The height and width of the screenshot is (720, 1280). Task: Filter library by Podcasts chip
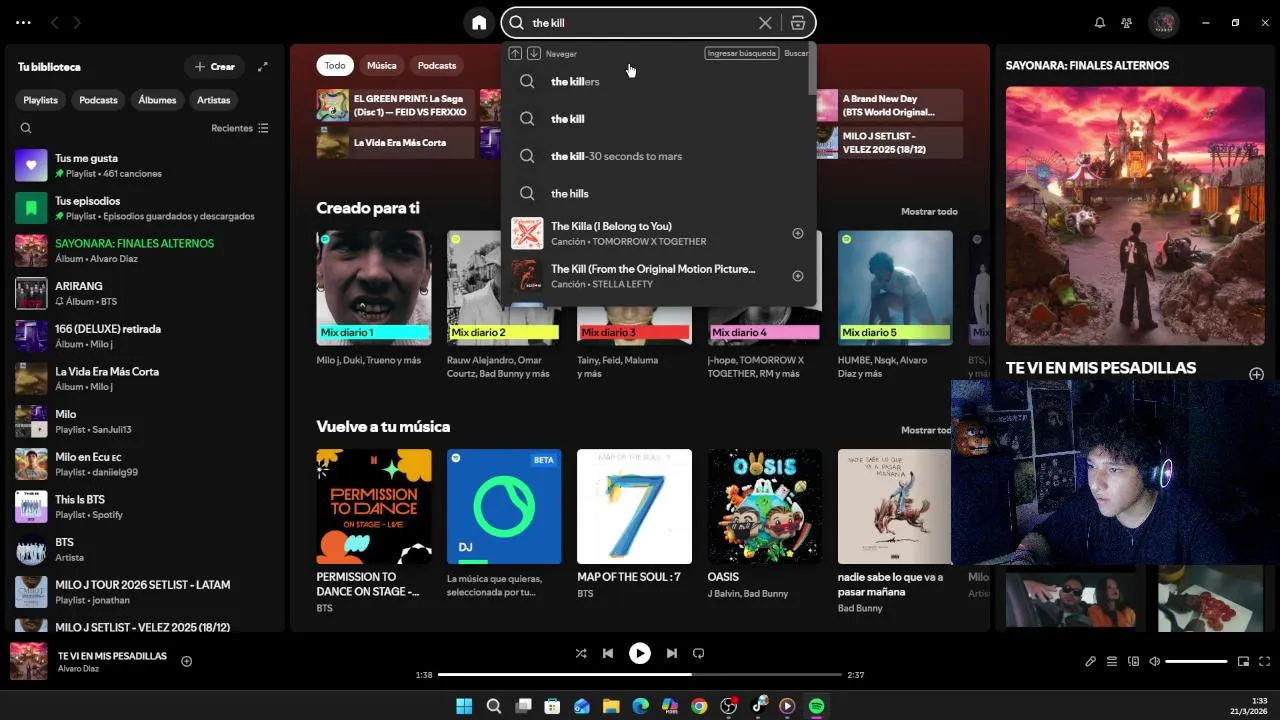click(98, 100)
